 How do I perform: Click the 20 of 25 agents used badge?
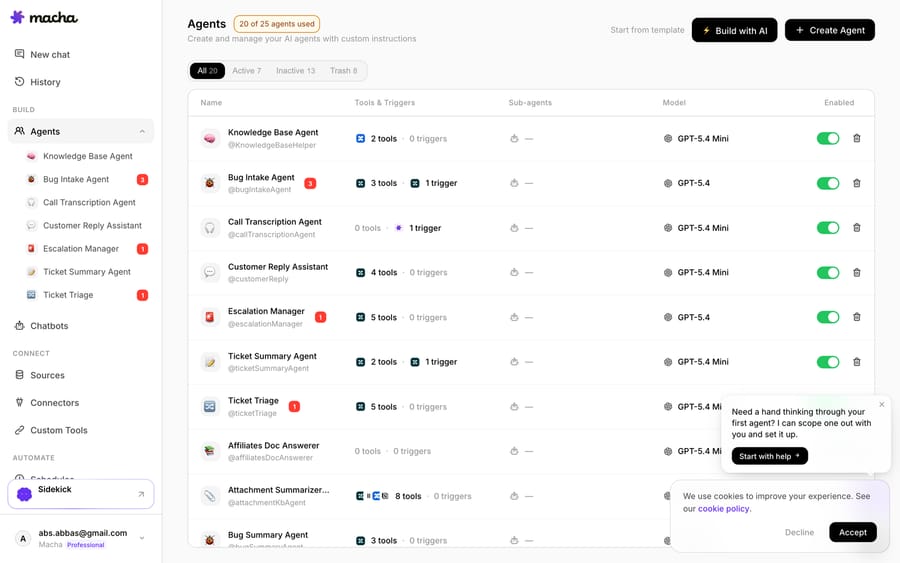277,24
